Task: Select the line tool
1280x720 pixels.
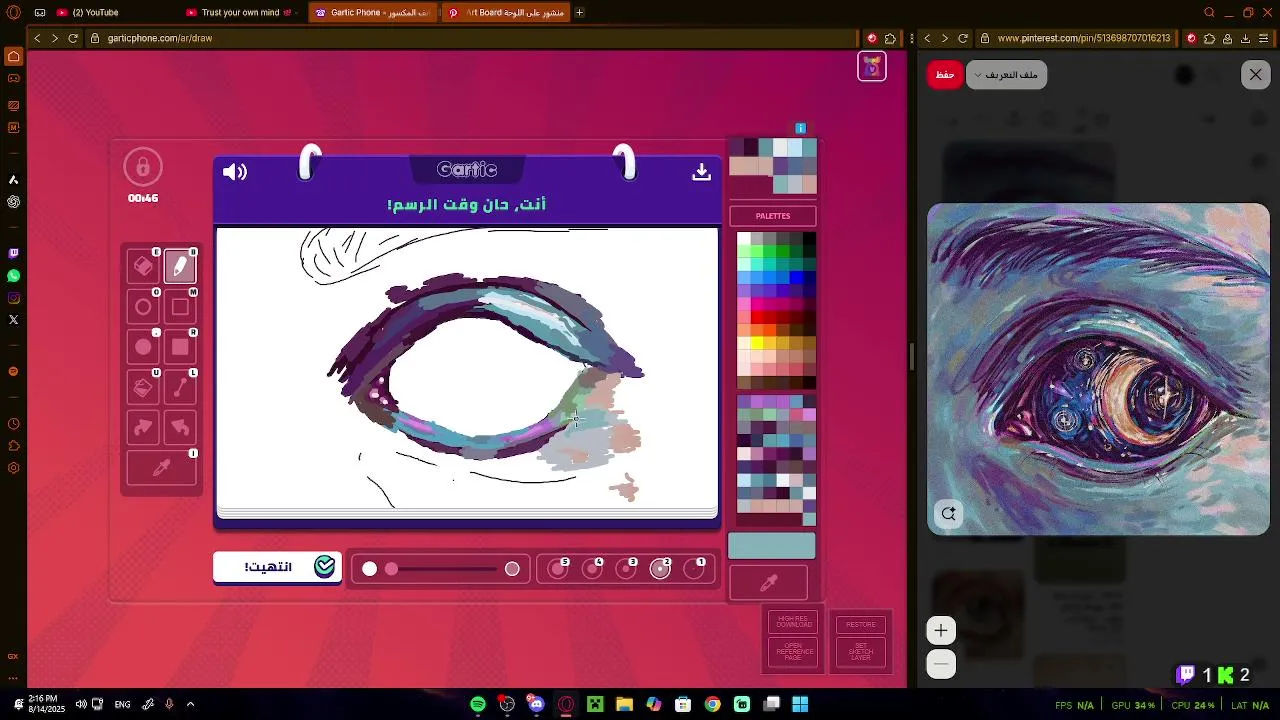Action: click(180, 387)
